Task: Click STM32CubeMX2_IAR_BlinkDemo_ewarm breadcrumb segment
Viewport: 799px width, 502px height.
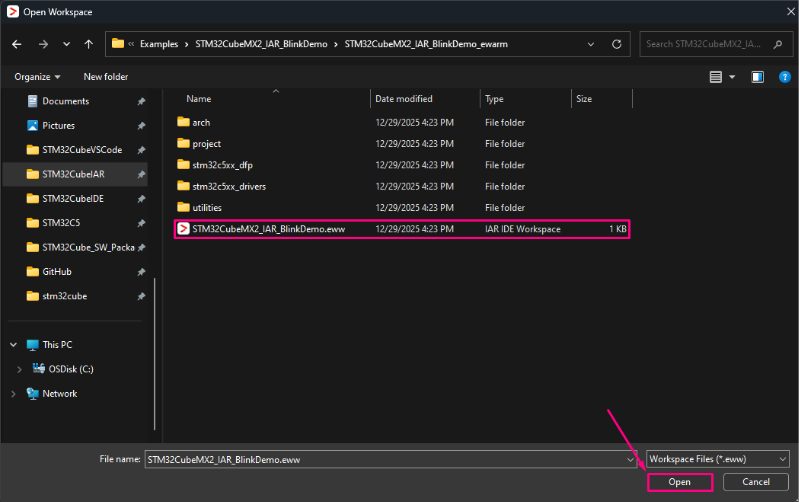Action: (x=426, y=44)
